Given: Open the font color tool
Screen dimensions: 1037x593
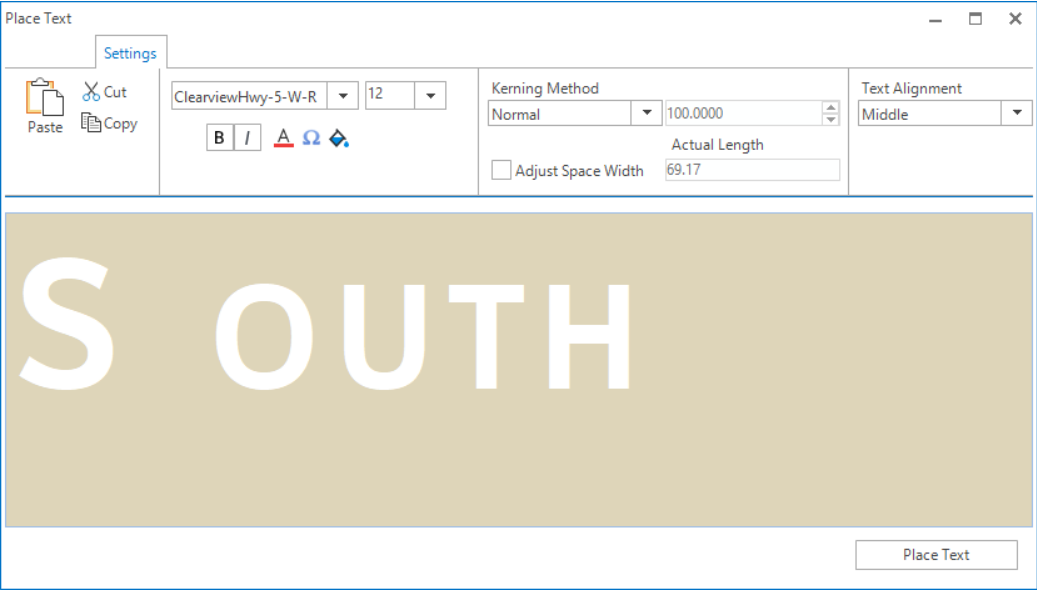Looking at the screenshot, I should click(283, 138).
